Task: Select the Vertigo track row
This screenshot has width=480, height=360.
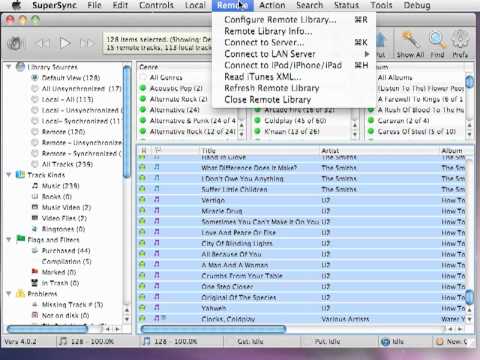Action: coord(302,200)
